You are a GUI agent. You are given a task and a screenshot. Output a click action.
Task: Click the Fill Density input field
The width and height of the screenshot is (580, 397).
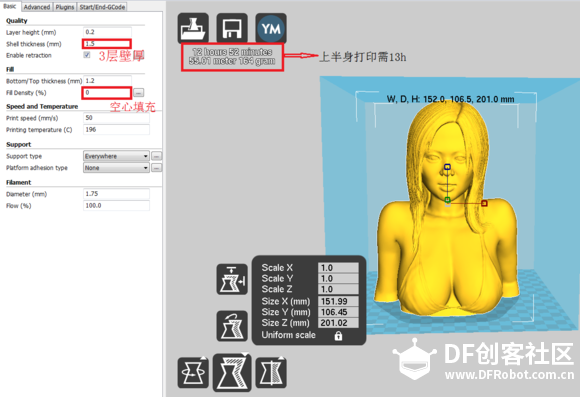point(107,92)
